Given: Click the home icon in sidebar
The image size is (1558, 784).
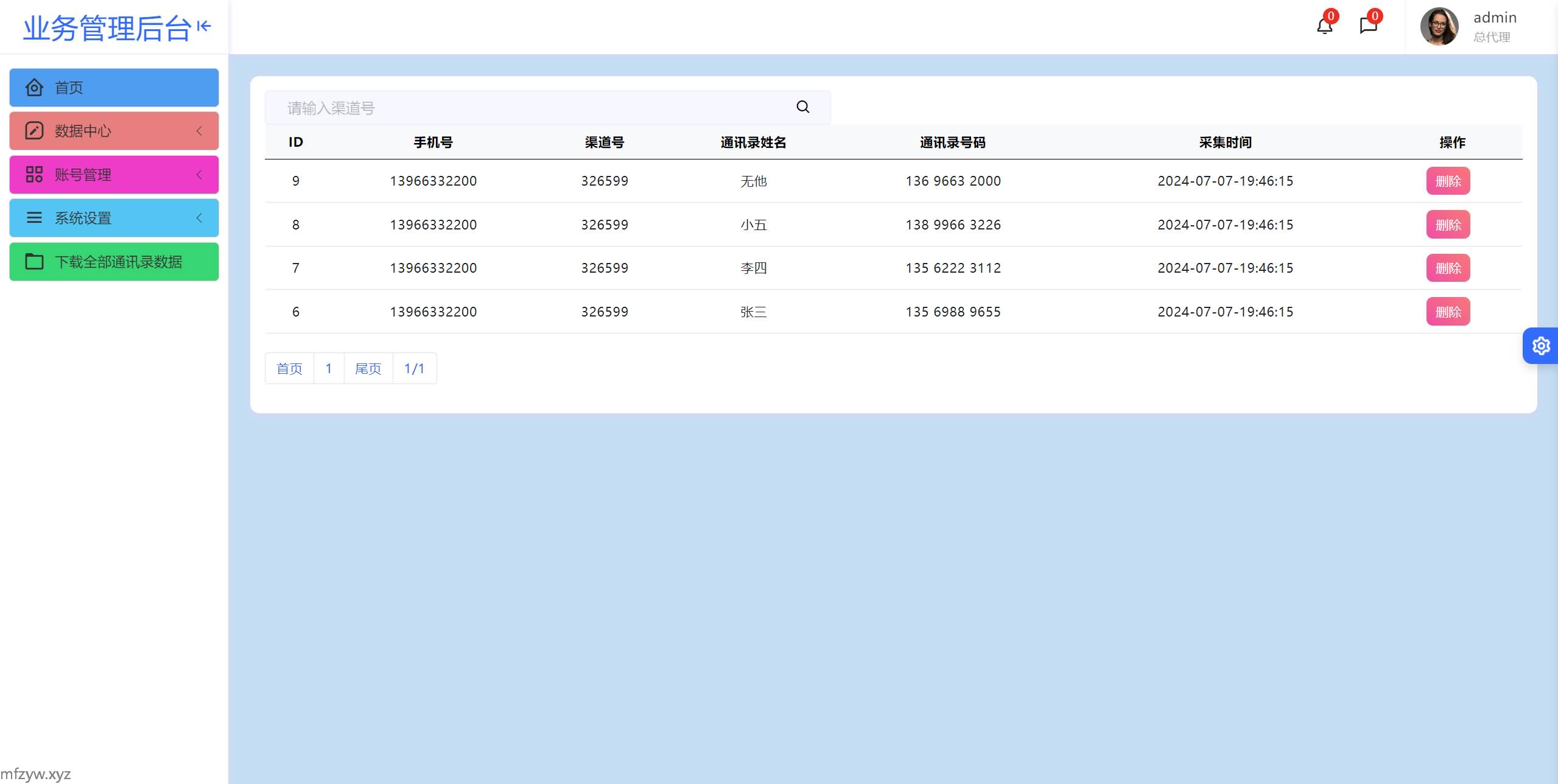Looking at the screenshot, I should [34, 88].
